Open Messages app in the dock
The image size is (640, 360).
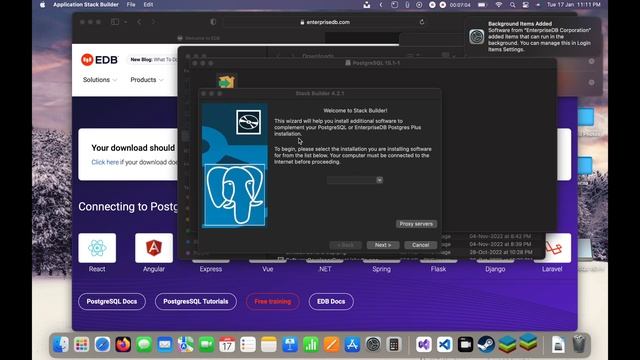tap(144, 345)
